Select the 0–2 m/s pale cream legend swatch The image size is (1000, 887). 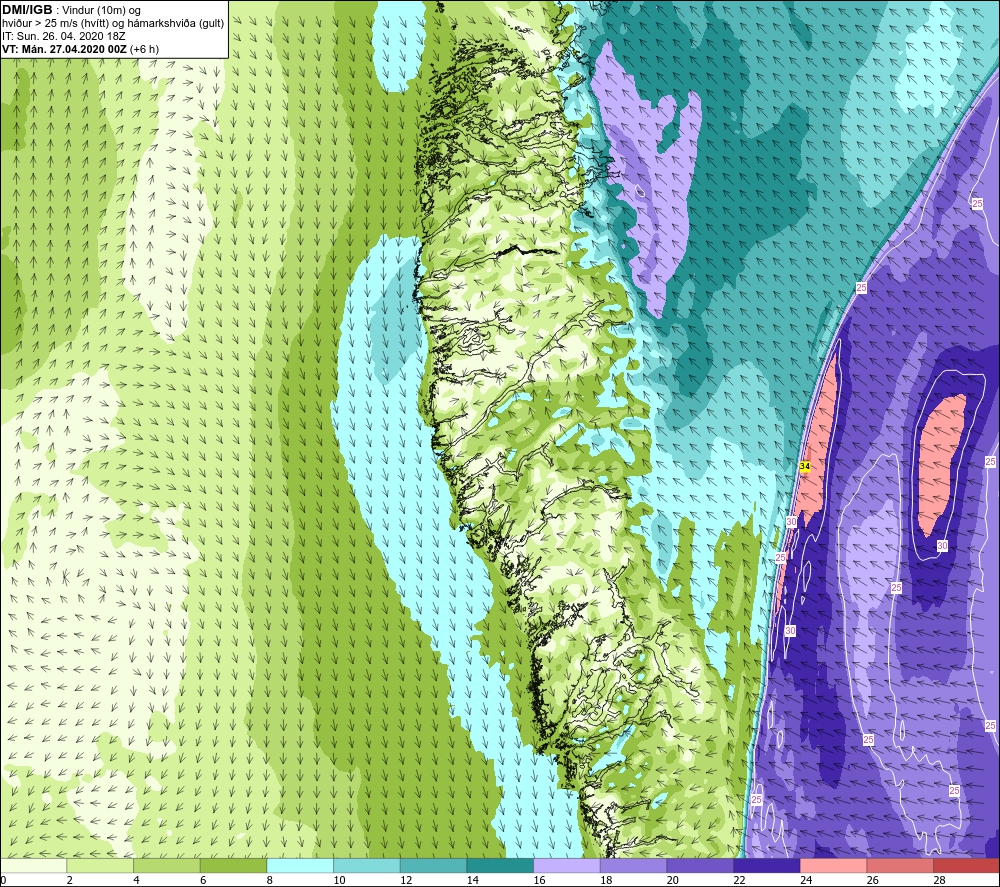(33, 865)
